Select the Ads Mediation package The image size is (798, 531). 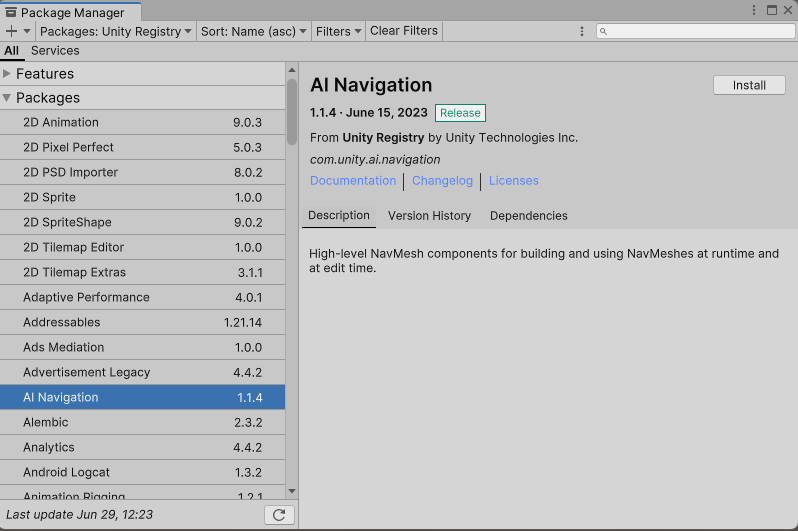point(142,347)
